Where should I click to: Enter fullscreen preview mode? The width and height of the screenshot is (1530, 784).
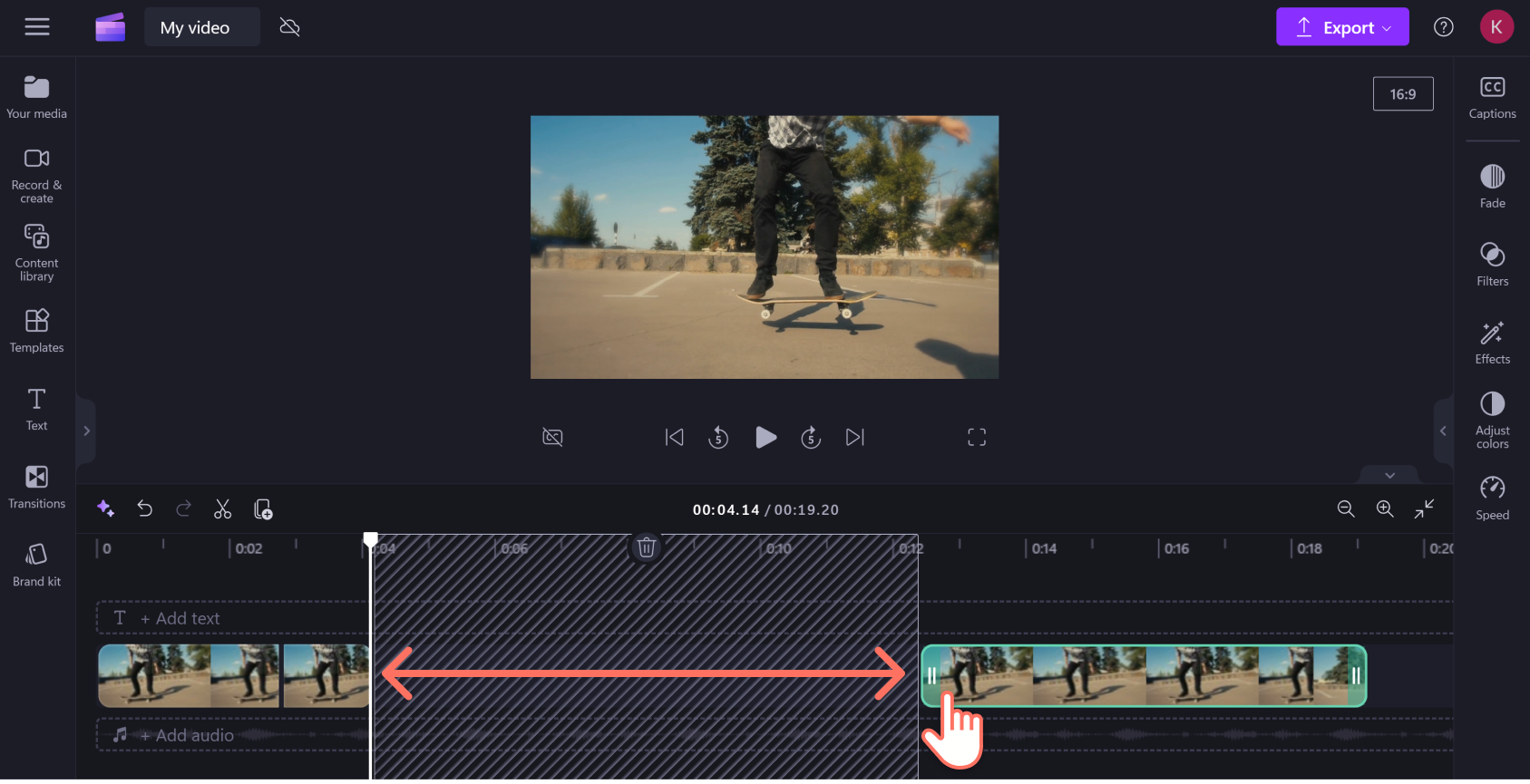[x=977, y=438]
